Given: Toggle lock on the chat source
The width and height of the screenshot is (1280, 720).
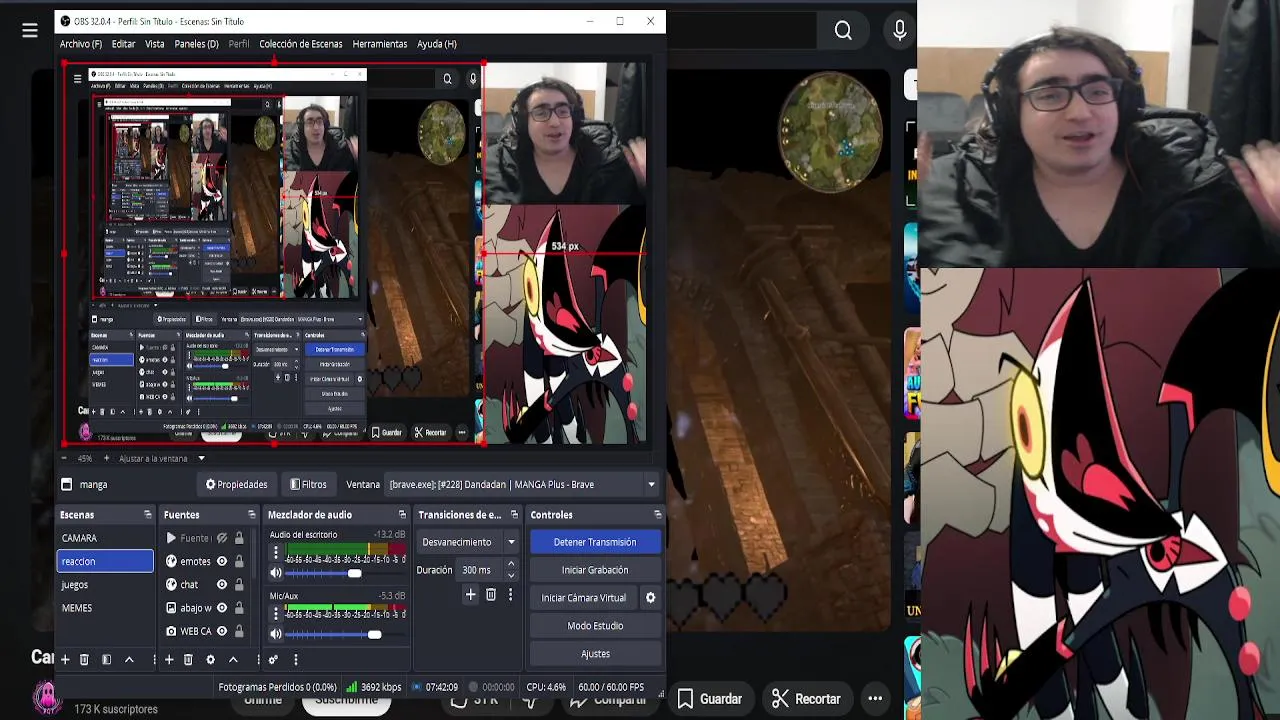Looking at the screenshot, I should [239, 584].
